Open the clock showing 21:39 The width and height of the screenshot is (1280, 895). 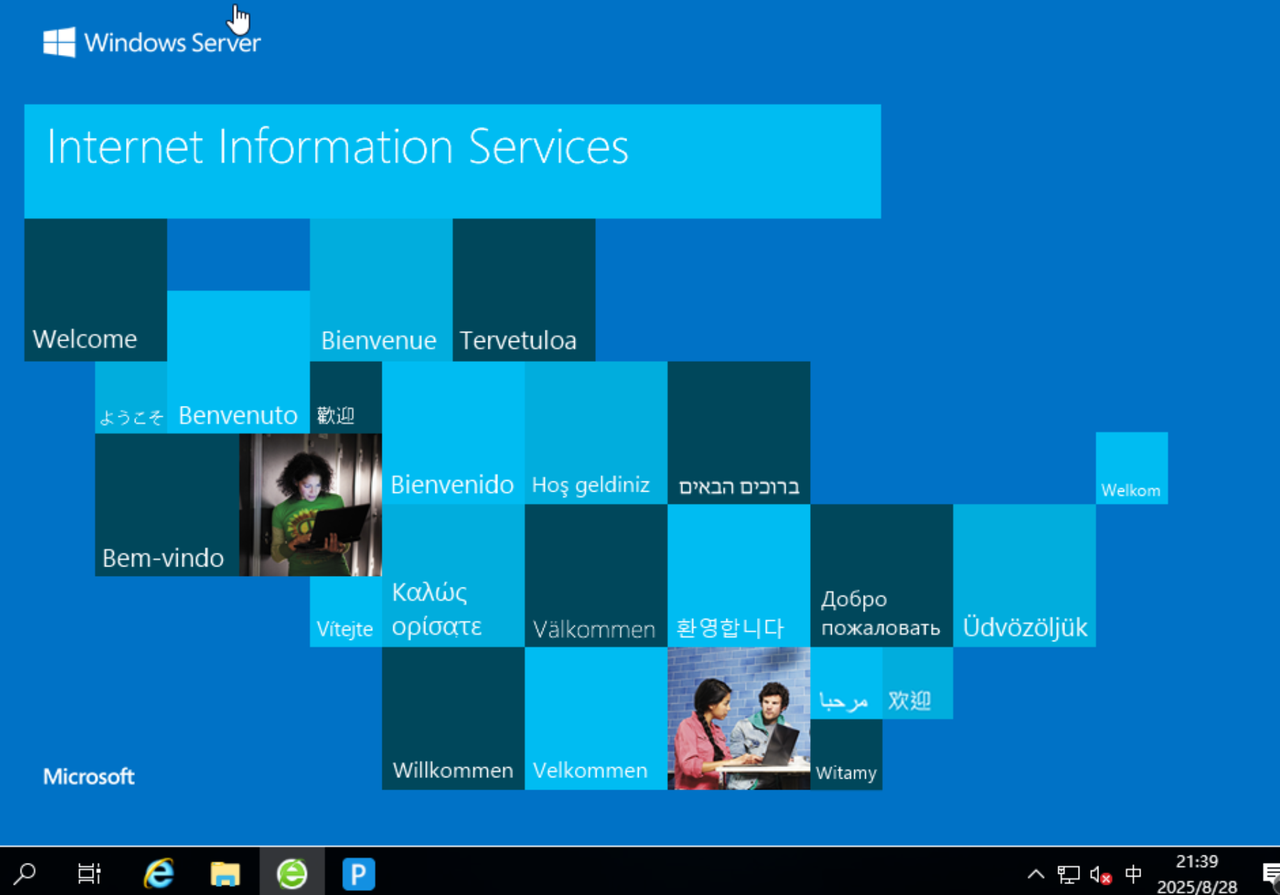click(1197, 873)
